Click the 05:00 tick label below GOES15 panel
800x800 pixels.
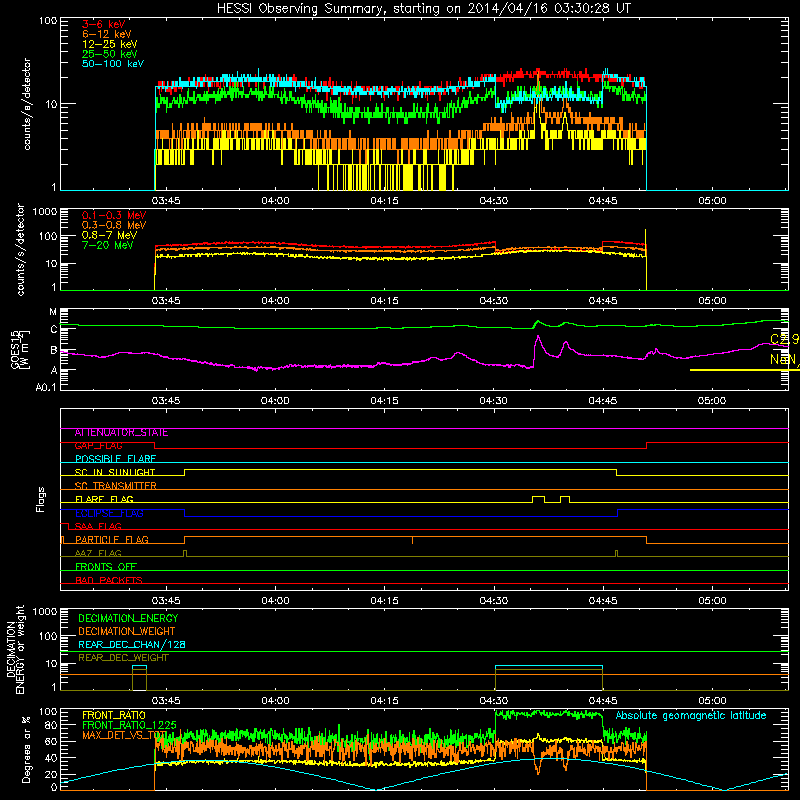[712, 401]
